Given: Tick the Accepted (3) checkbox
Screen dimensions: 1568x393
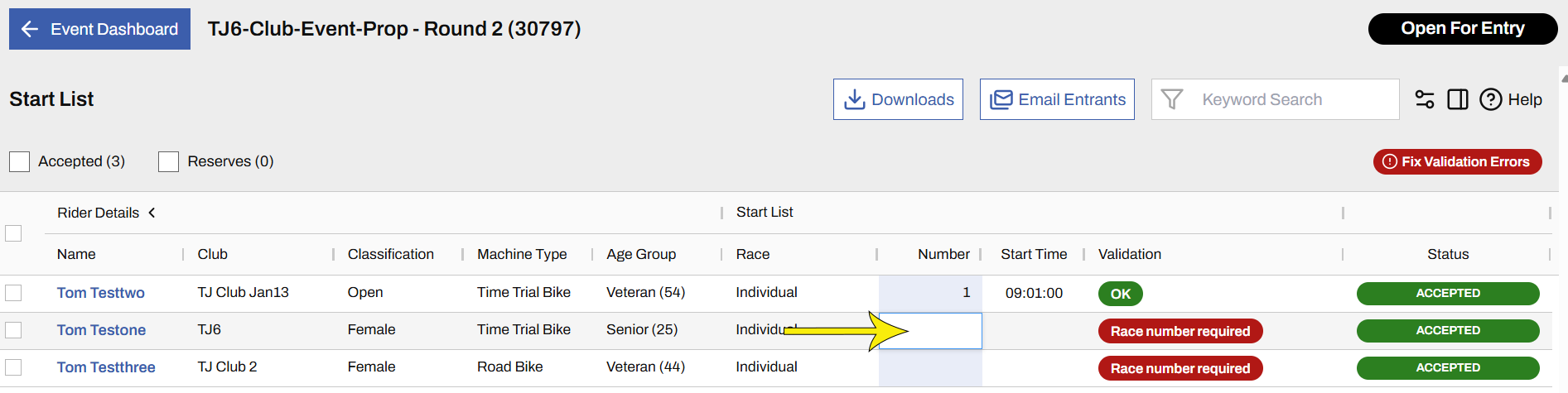Looking at the screenshot, I should (x=20, y=161).
